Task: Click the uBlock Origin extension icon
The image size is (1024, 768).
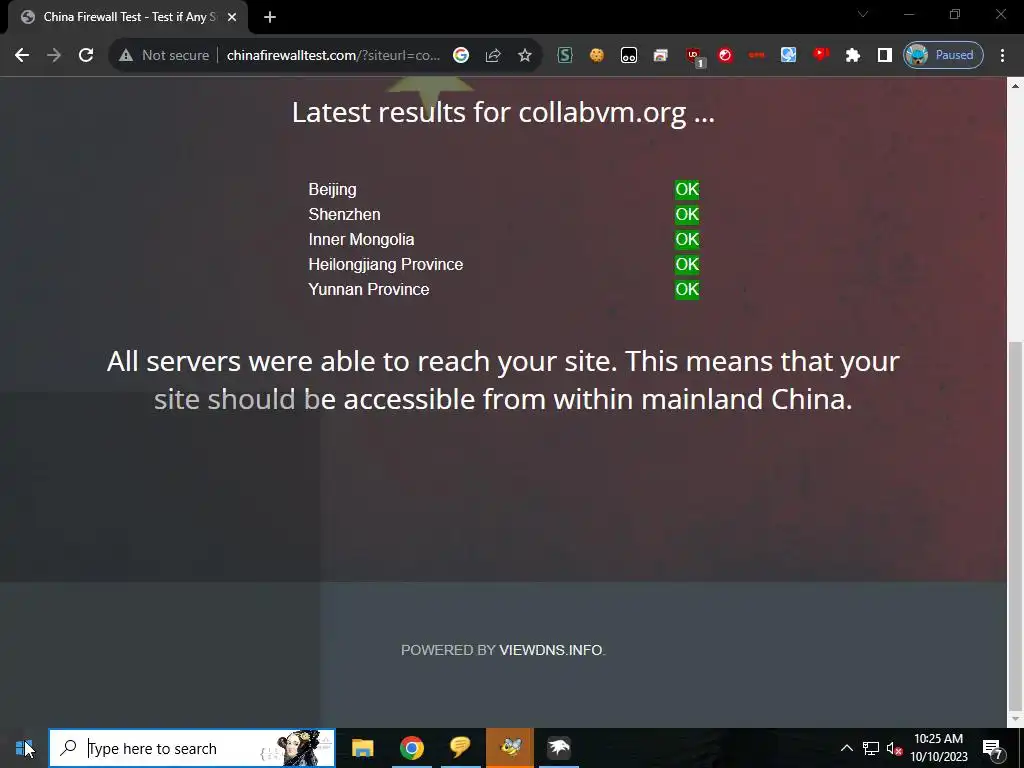Action: coord(694,56)
